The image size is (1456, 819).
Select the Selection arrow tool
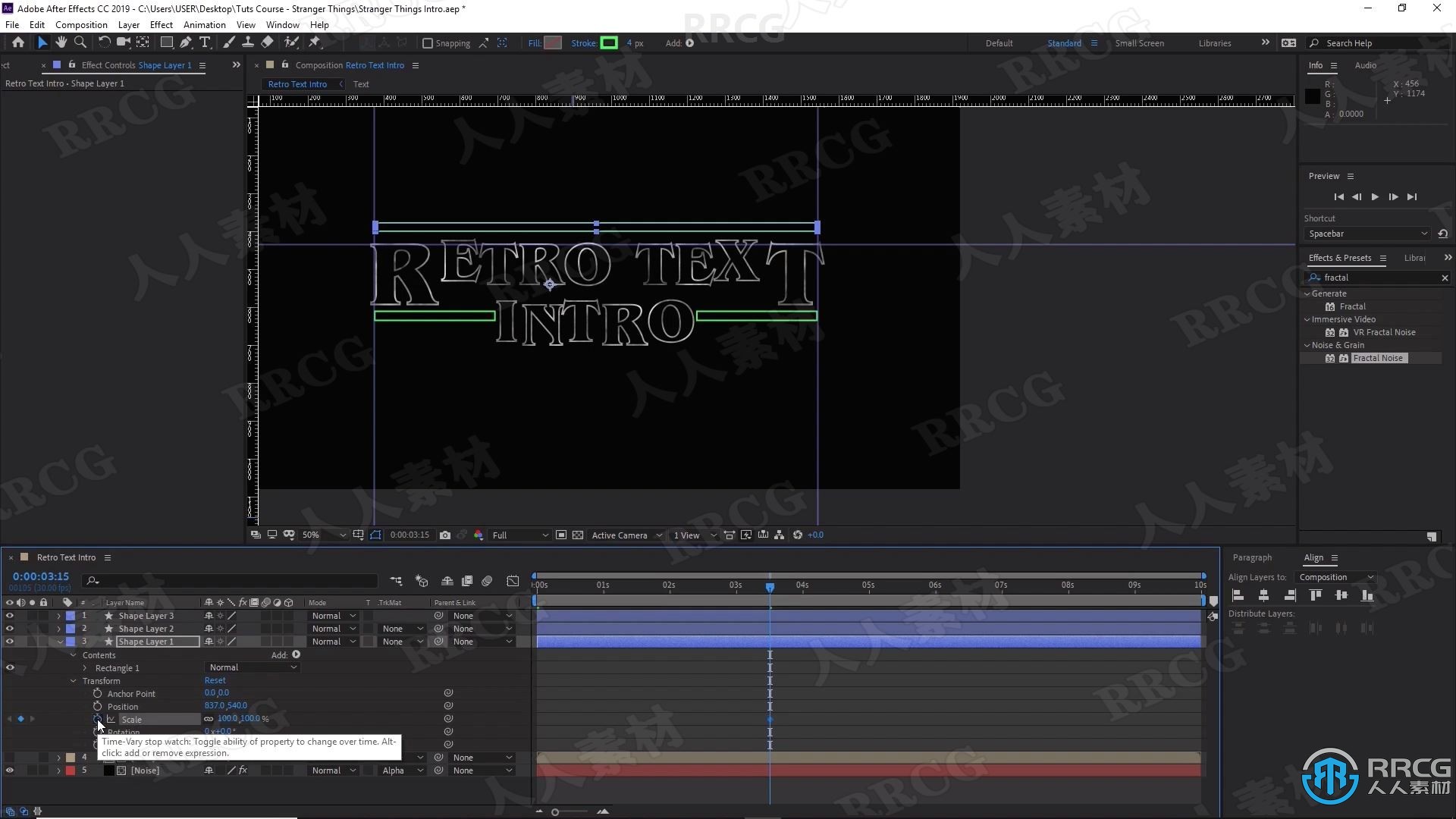42,42
